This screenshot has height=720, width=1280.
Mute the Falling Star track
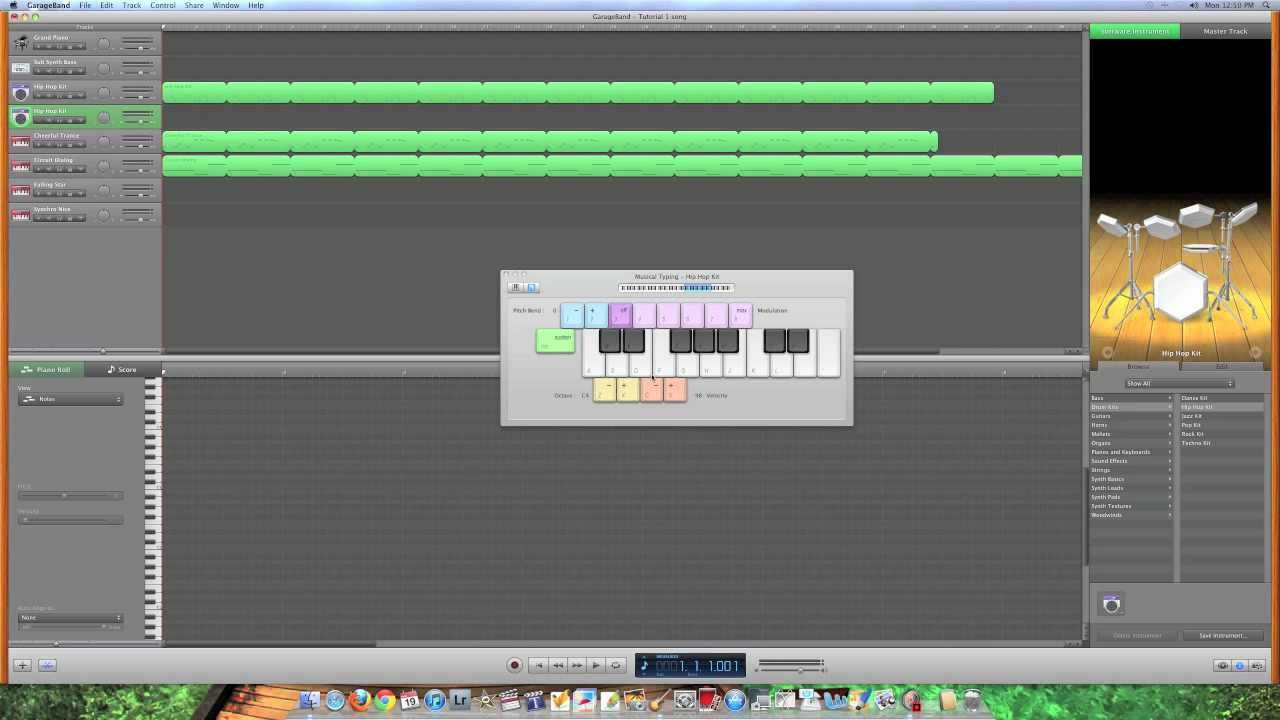(47, 194)
